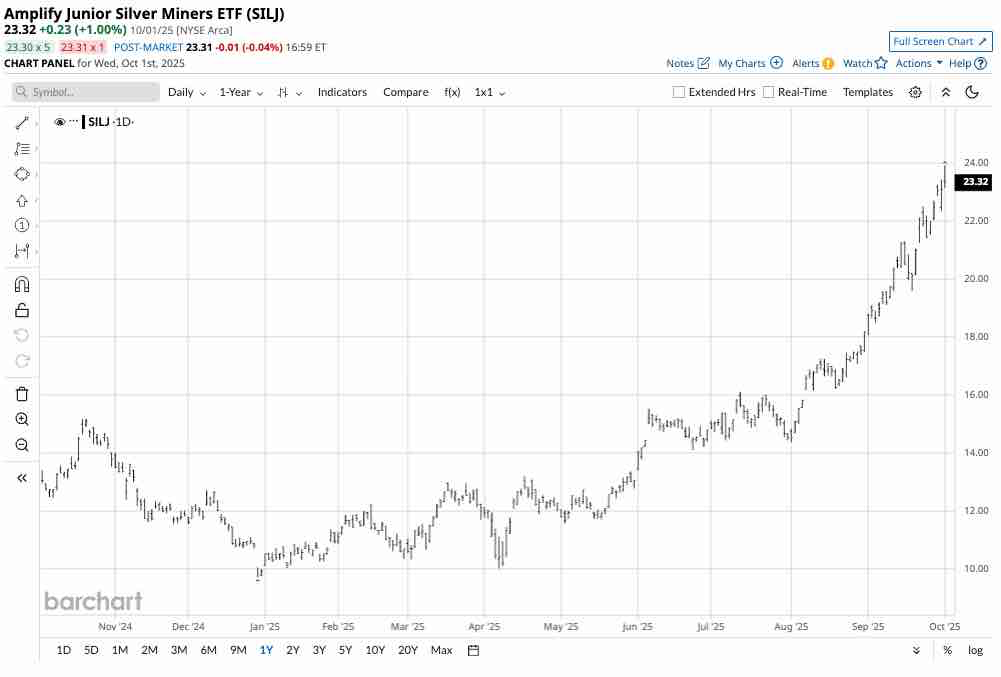Open the Help link
The height and width of the screenshot is (677, 1001).
tap(967, 63)
